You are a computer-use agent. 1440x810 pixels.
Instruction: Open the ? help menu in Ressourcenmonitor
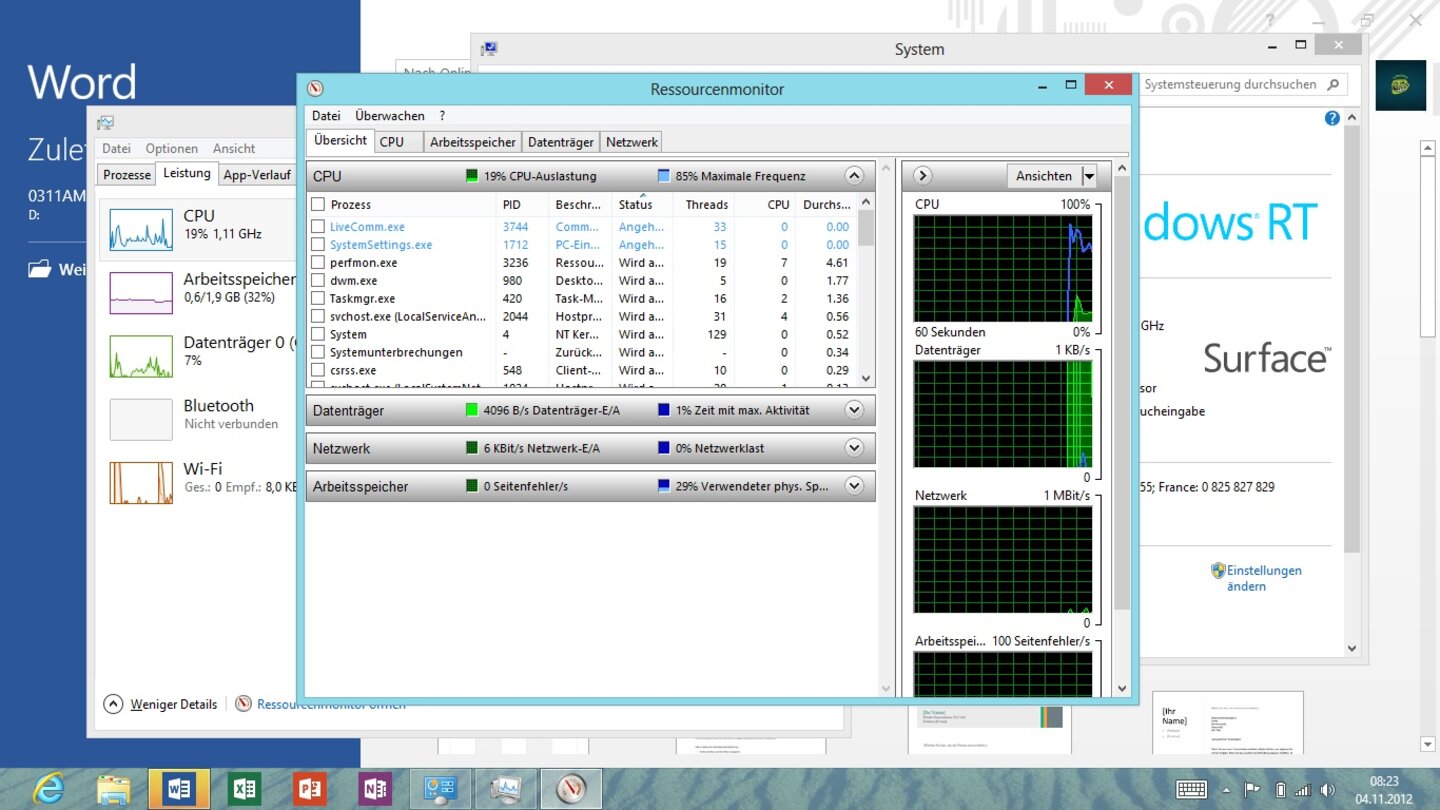pyautogui.click(x=442, y=116)
